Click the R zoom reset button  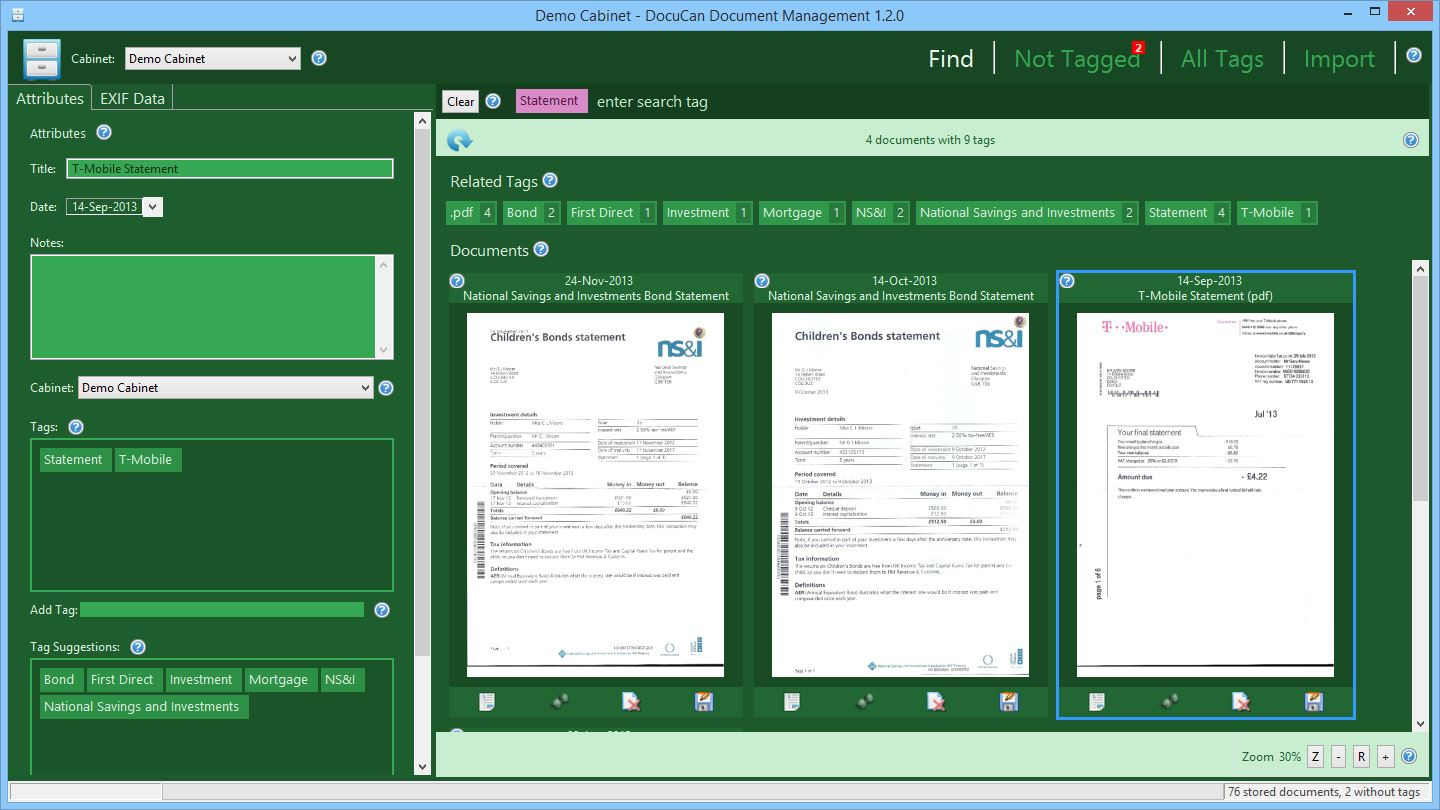(x=1361, y=757)
